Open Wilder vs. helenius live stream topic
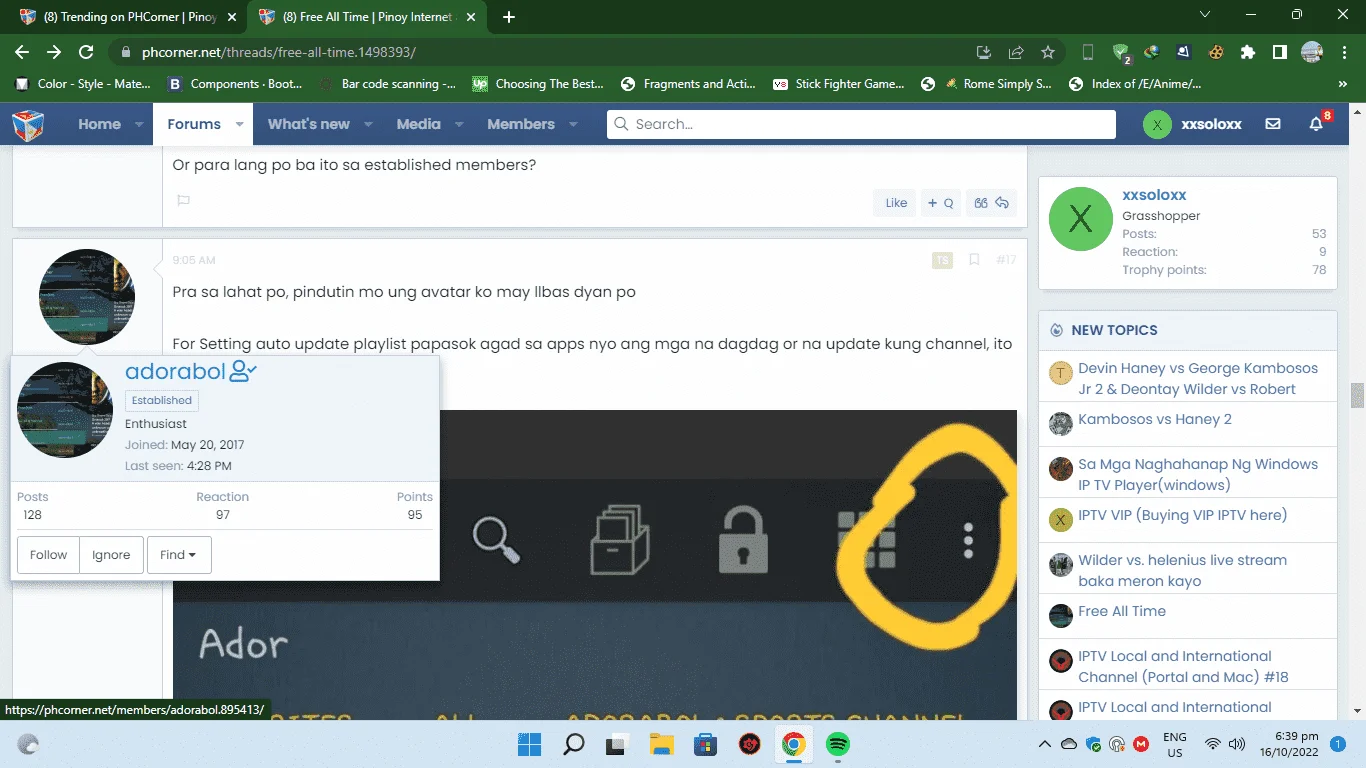The image size is (1366, 768). pos(1182,570)
